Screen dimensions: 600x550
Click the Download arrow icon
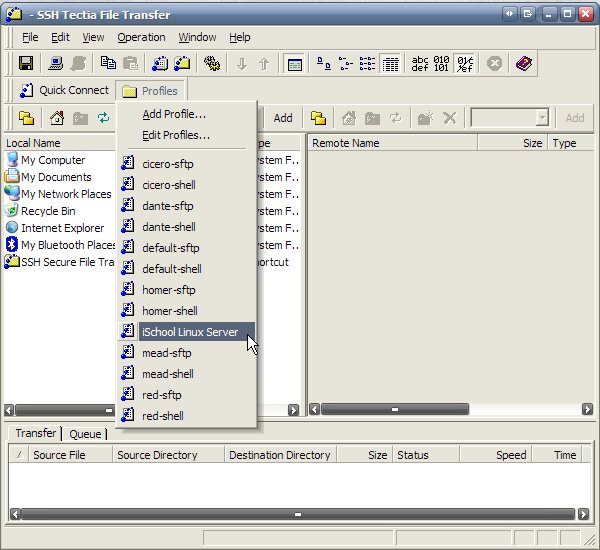click(x=241, y=63)
